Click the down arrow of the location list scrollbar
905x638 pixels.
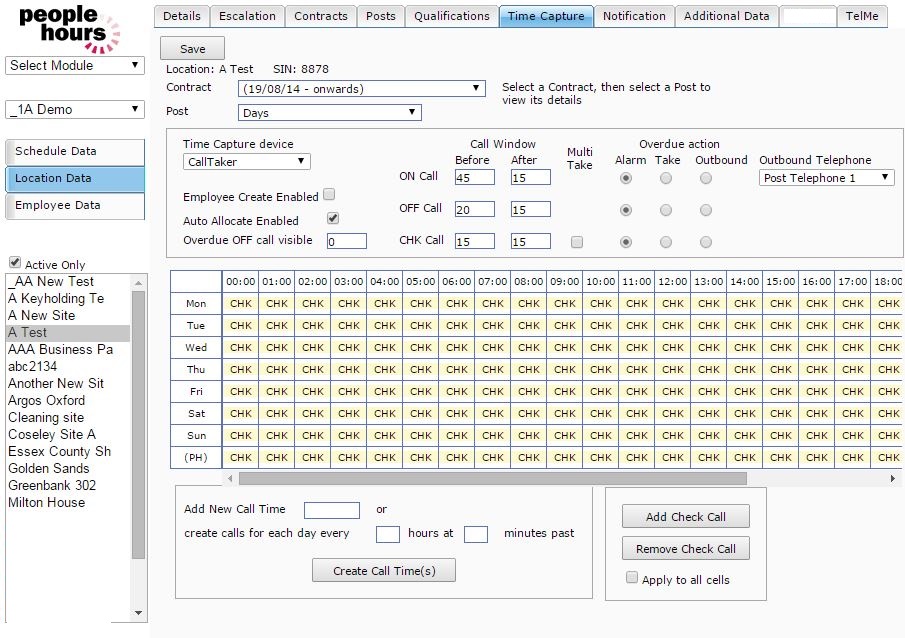(139, 612)
